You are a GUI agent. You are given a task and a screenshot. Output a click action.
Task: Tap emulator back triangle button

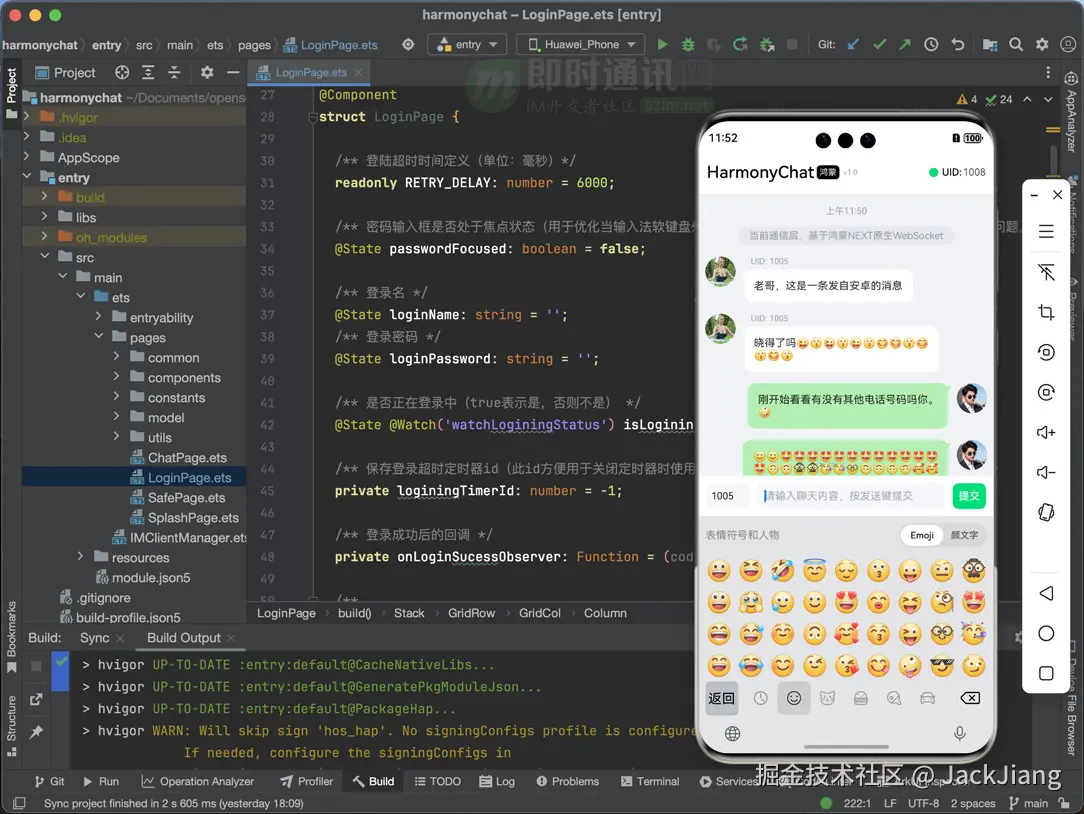1046,593
